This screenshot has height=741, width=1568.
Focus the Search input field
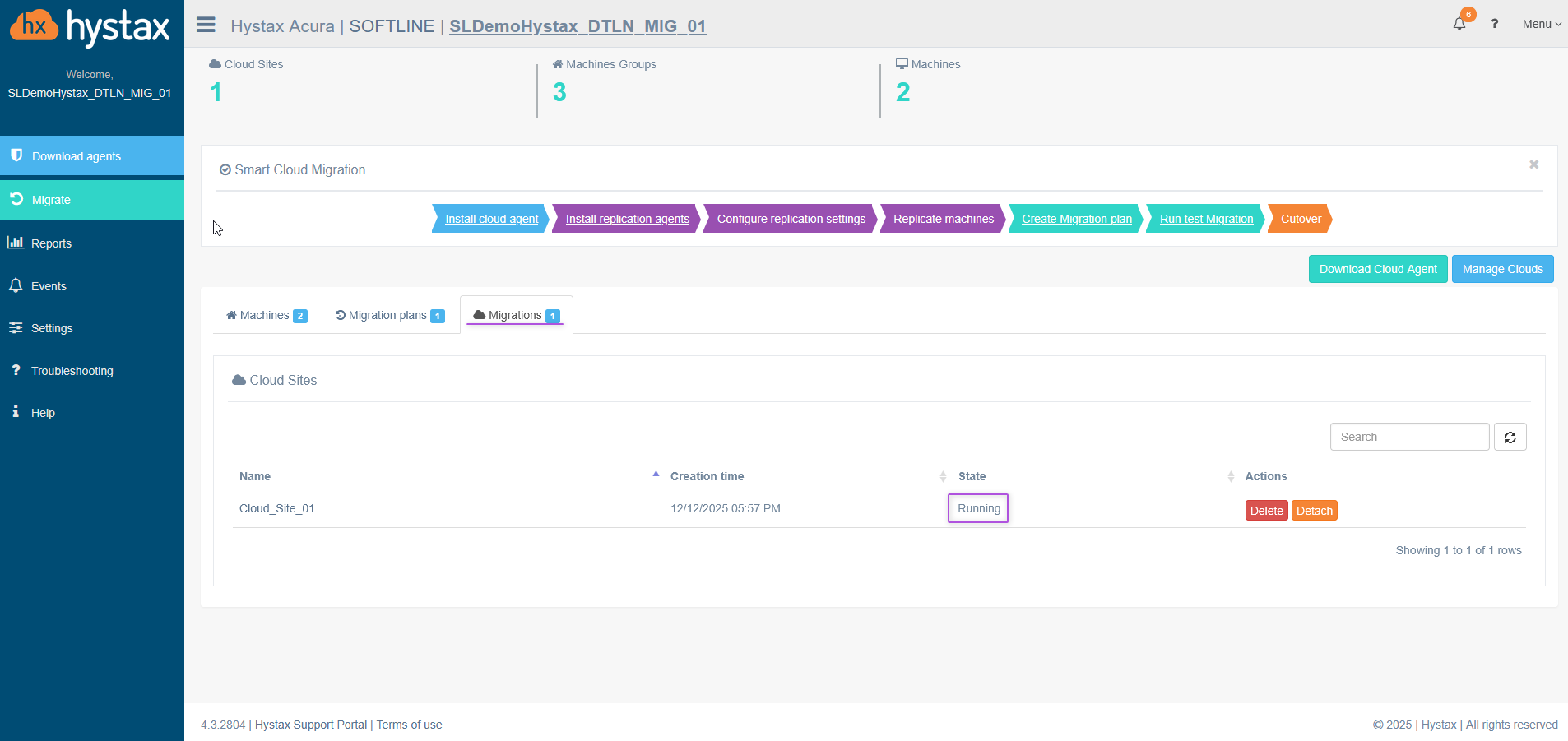click(x=1409, y=437)
